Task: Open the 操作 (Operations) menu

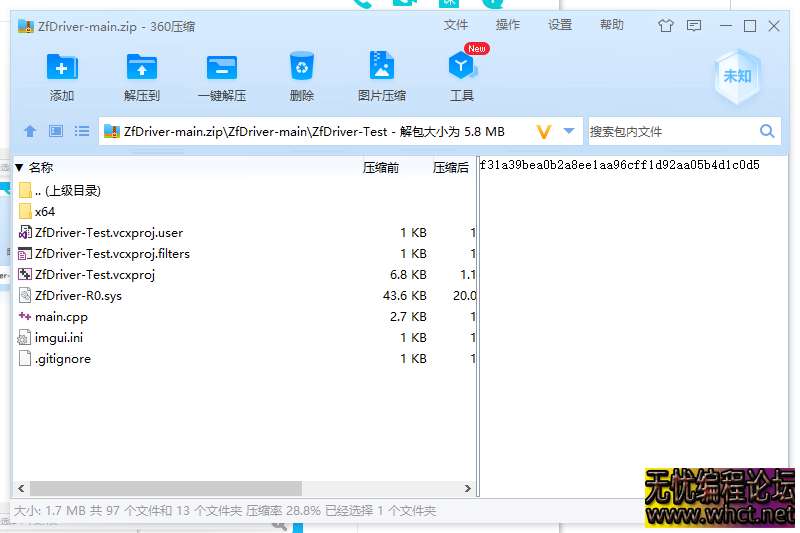Action: point(508,25)
